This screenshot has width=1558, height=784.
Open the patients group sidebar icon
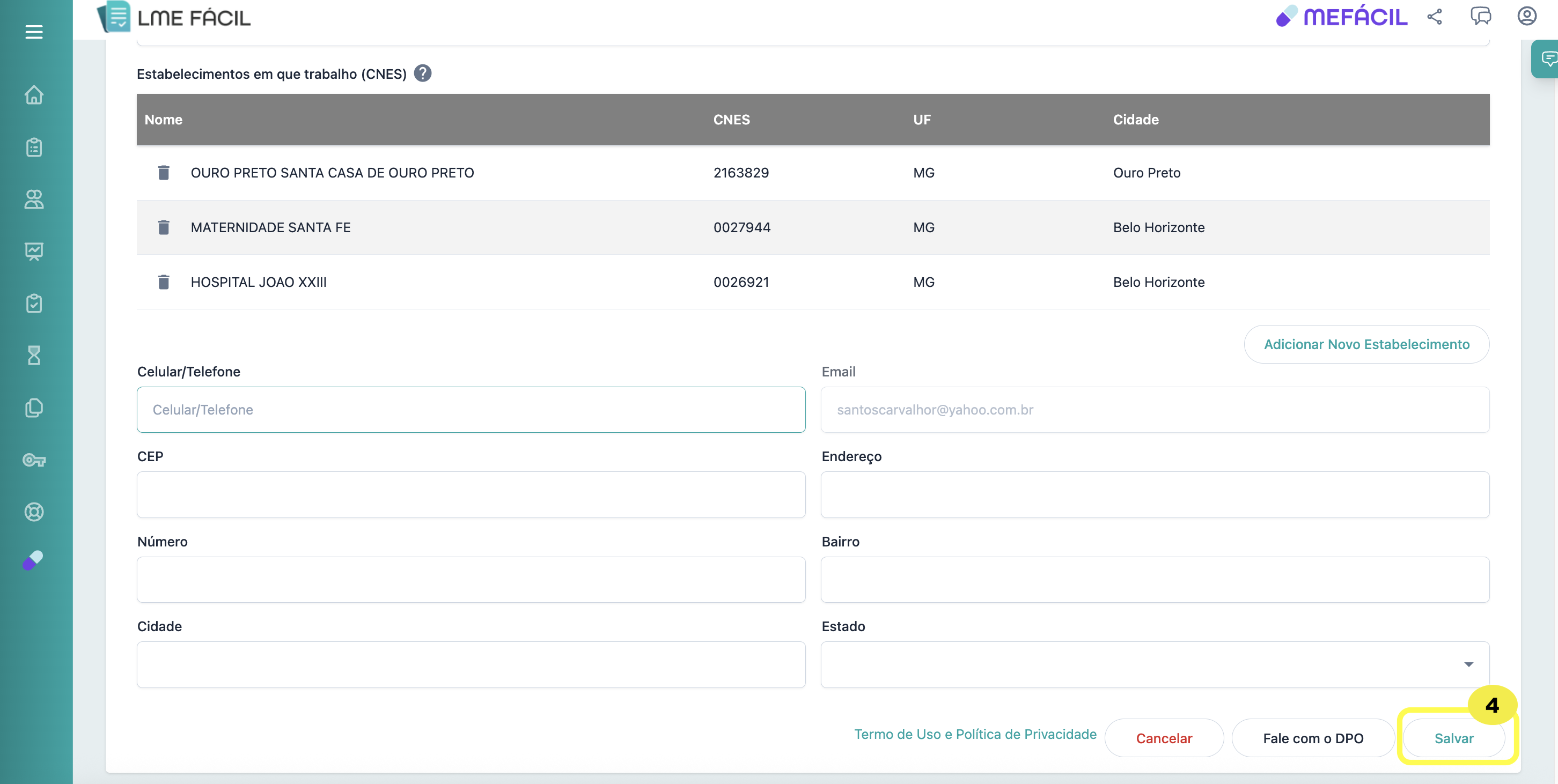click(34, 199)
